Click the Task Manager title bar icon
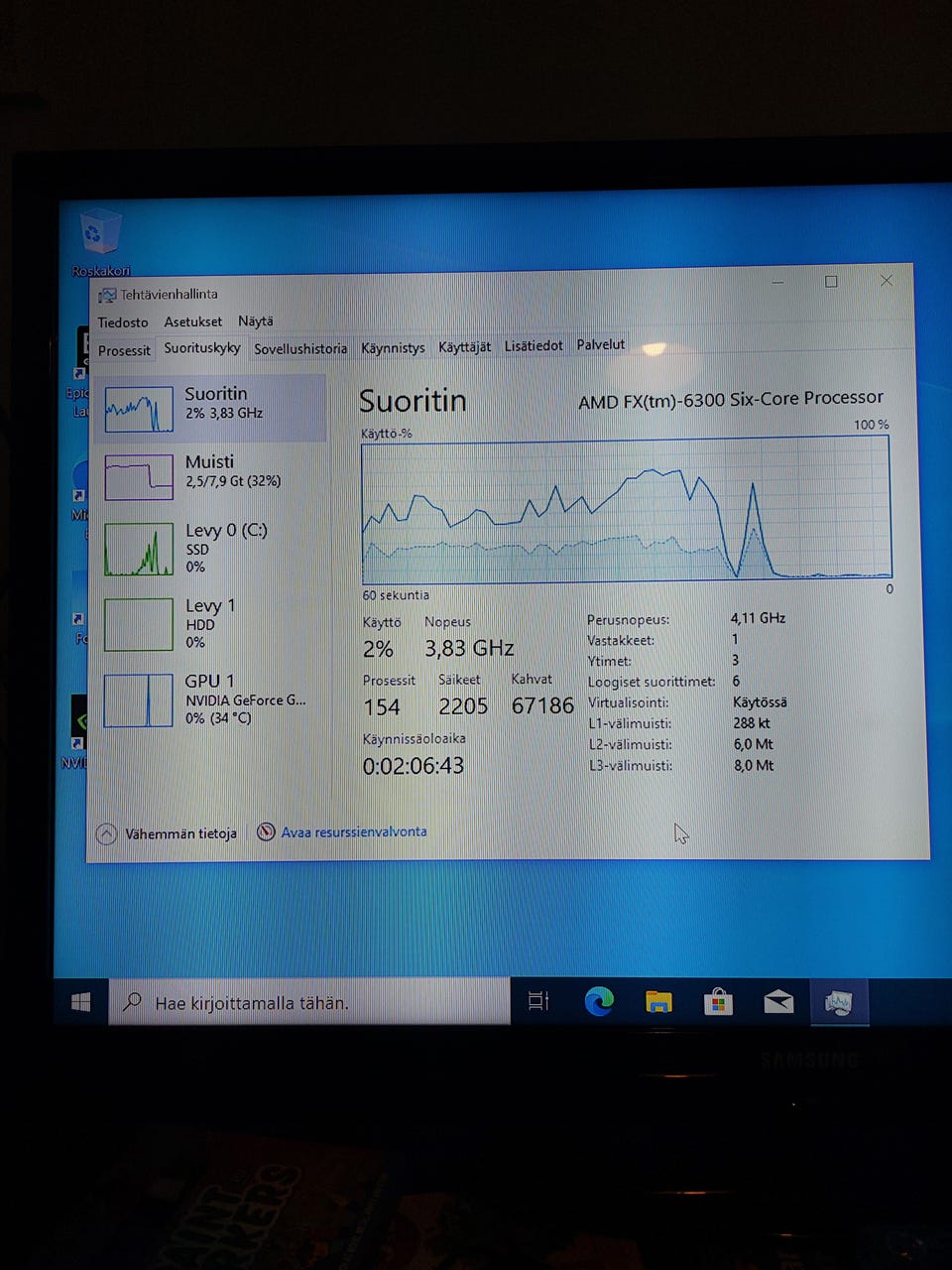The width and height of the screenshot is (952, 1270). pyautogui.click(x=107, y=295)
